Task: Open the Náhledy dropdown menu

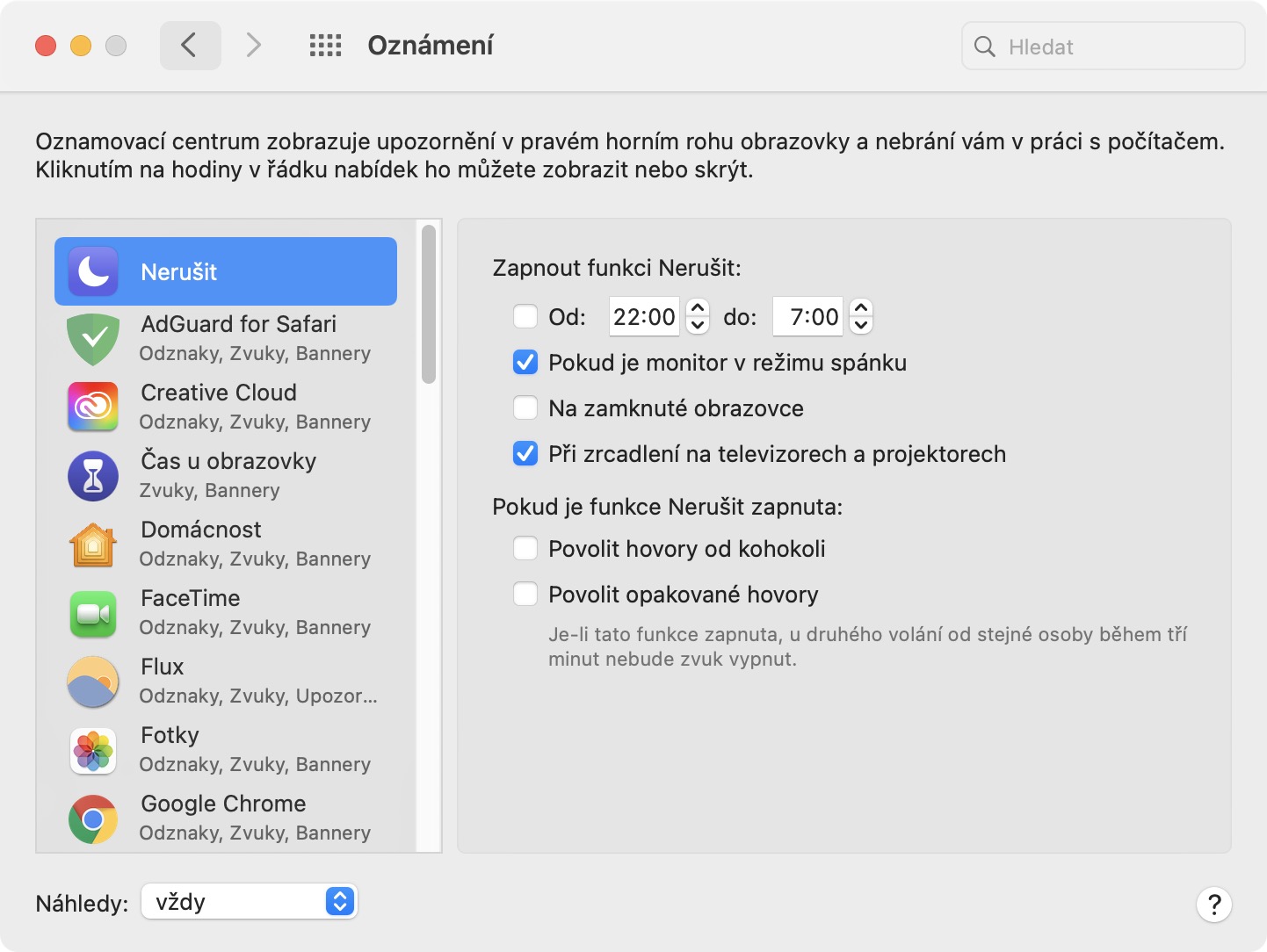Action: click(250, 901)
